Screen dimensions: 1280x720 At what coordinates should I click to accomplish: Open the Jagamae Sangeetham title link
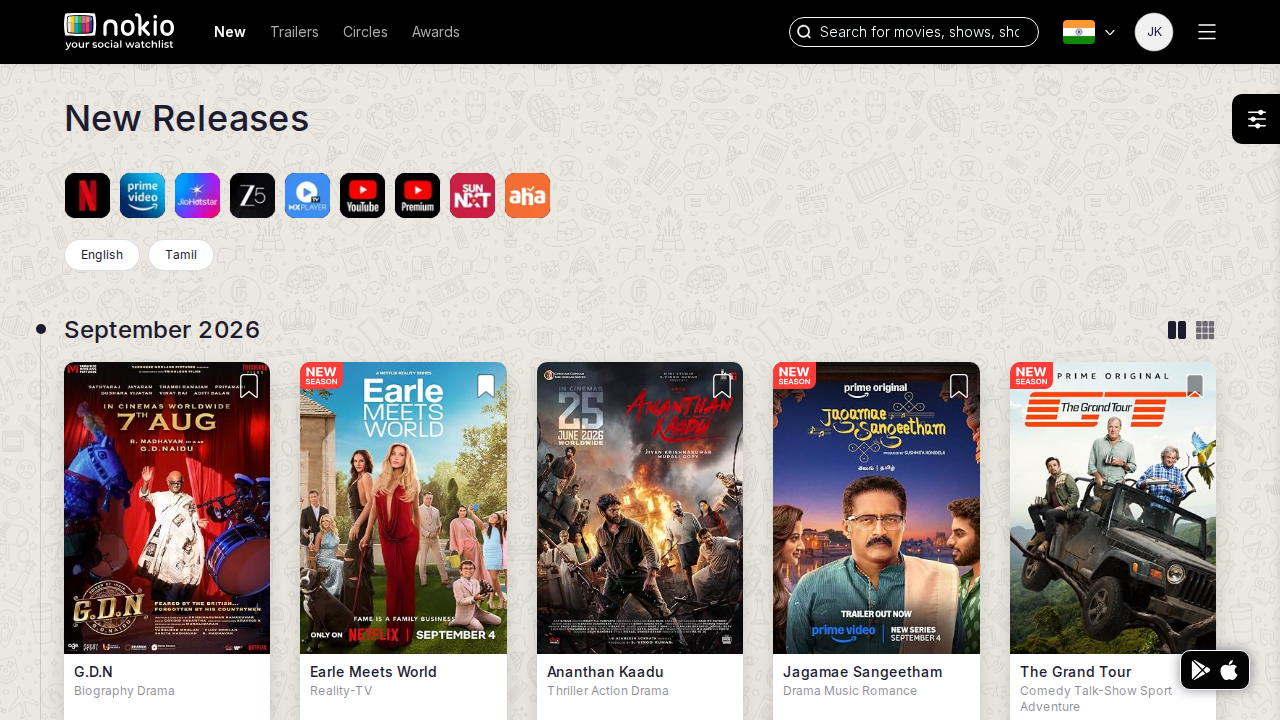[862, 672]
